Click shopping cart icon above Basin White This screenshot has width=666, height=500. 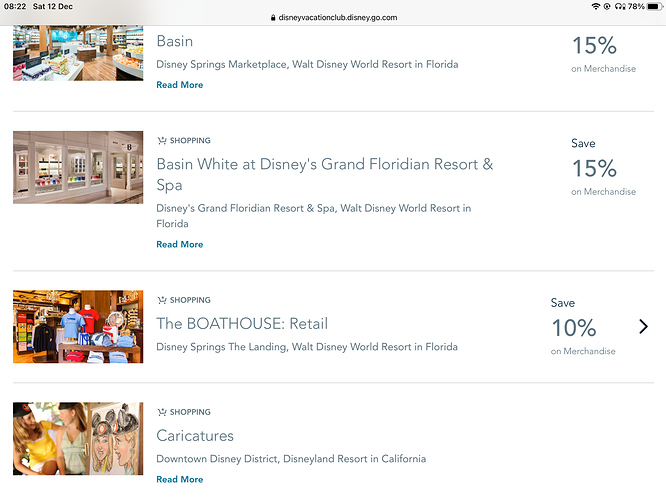click(x=162, y=140)
